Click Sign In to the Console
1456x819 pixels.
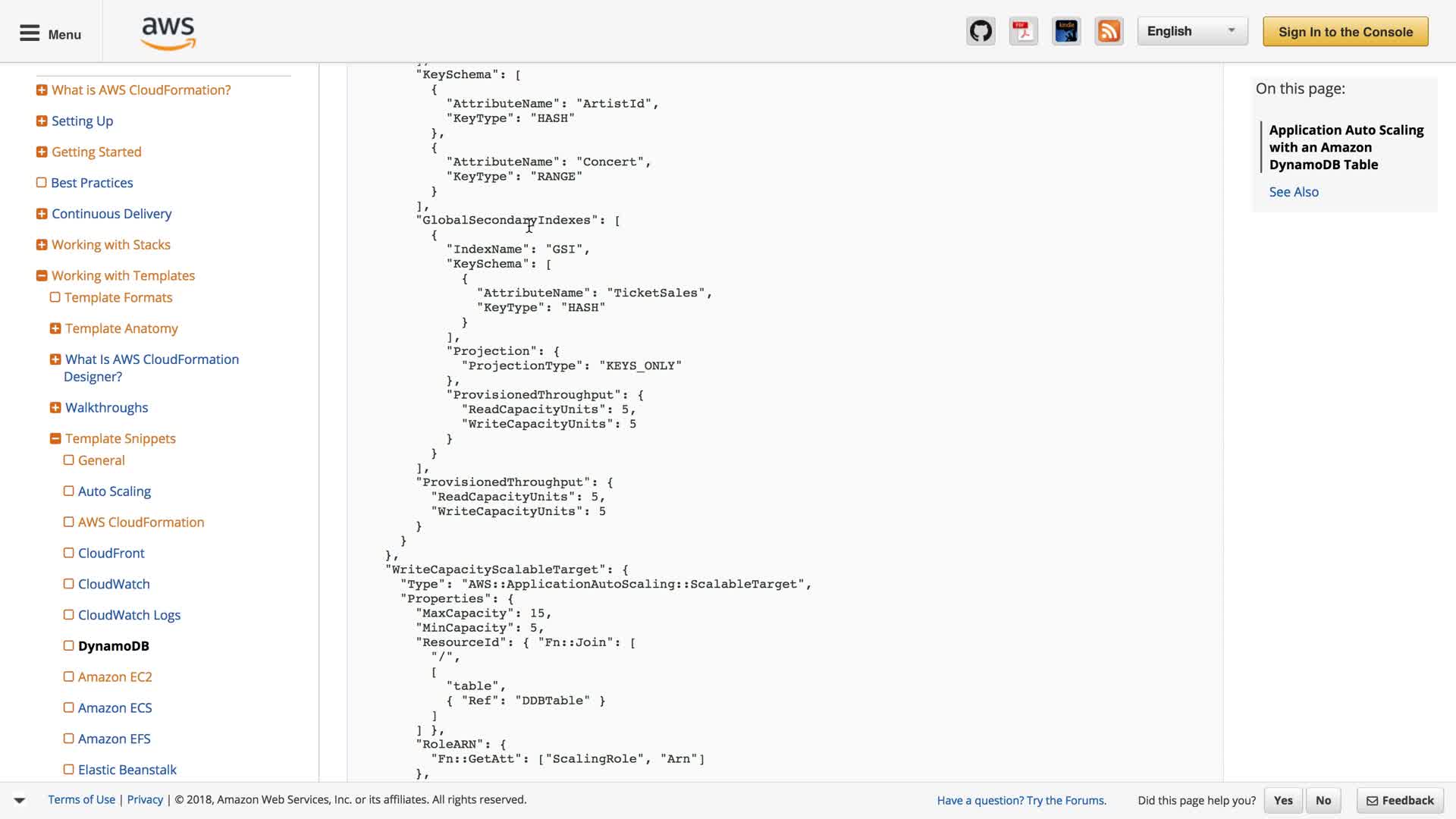[x=1345, y=32]
